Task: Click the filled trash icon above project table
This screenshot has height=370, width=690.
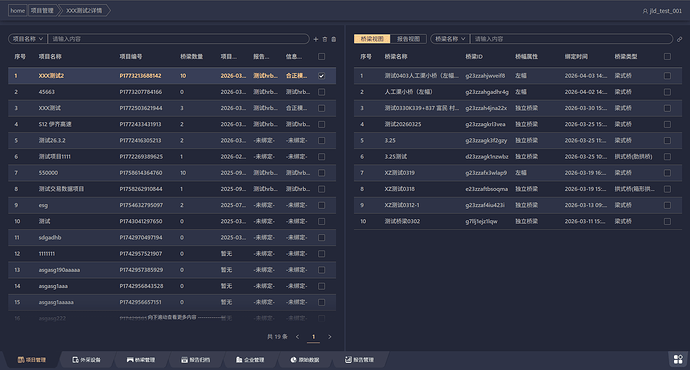Action: pos(334,39)
